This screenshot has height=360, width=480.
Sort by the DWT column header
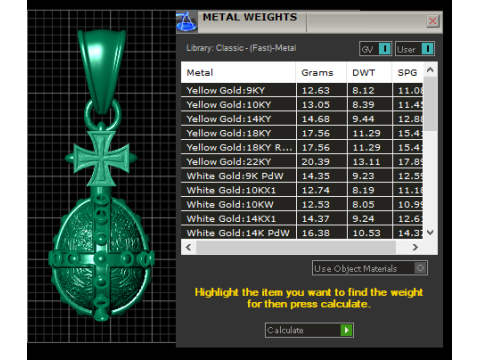[369, 73]
